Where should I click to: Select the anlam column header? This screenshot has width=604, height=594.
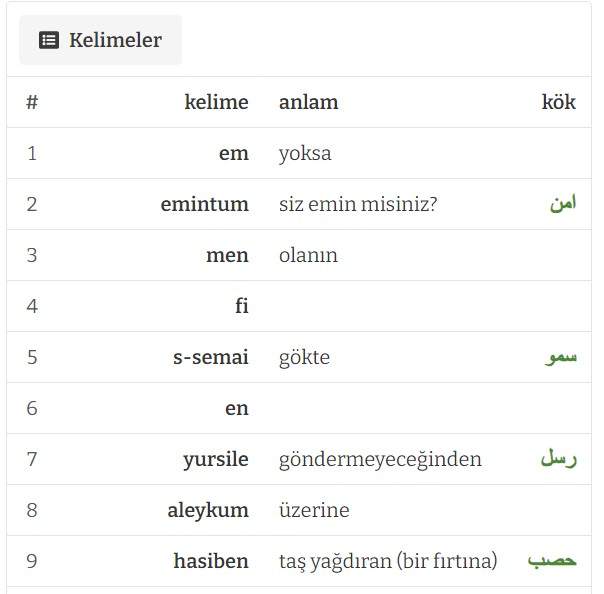click(x=309, y=102)
